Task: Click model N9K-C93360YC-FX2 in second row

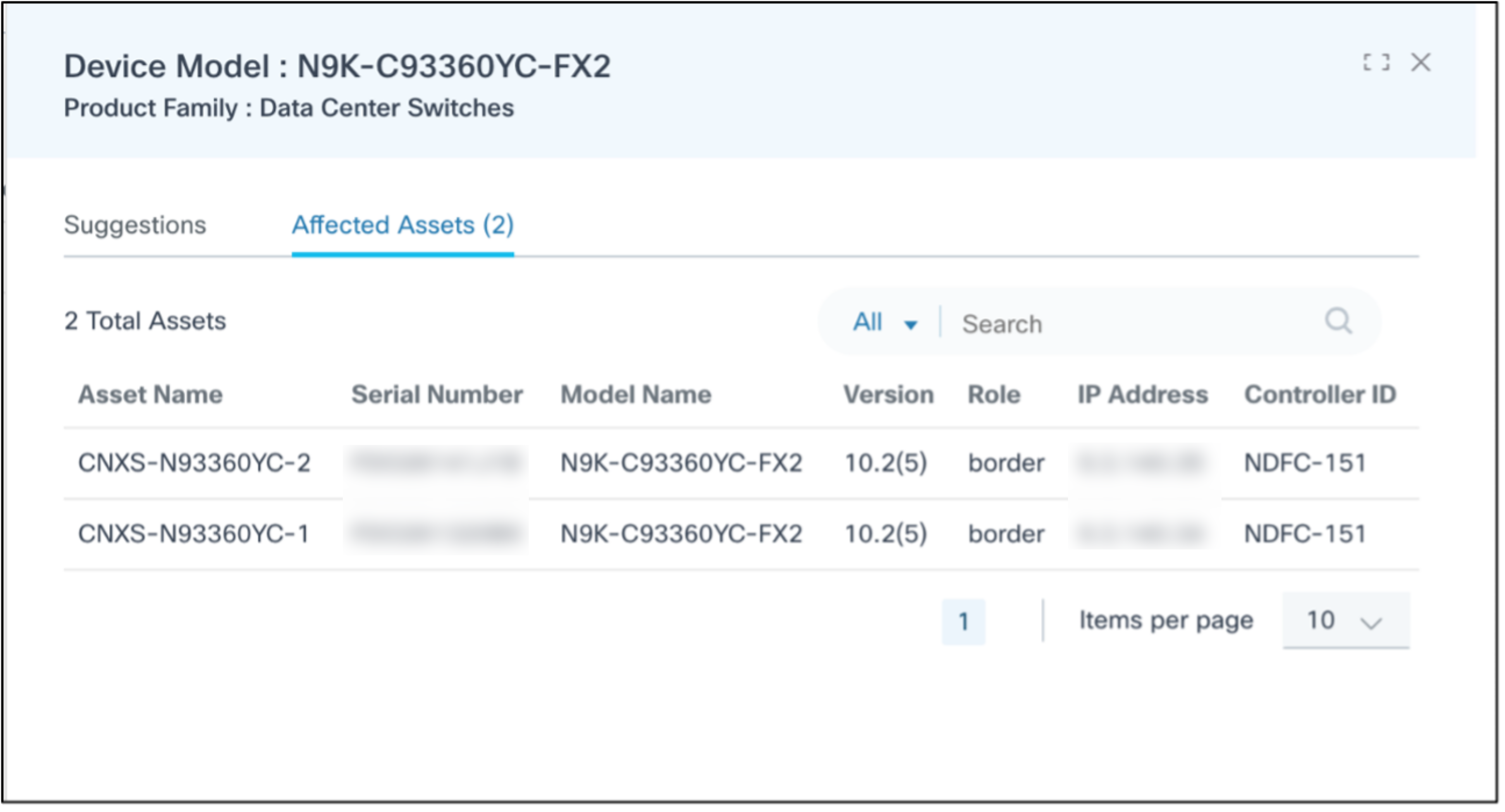Action: tap(681, 534)
